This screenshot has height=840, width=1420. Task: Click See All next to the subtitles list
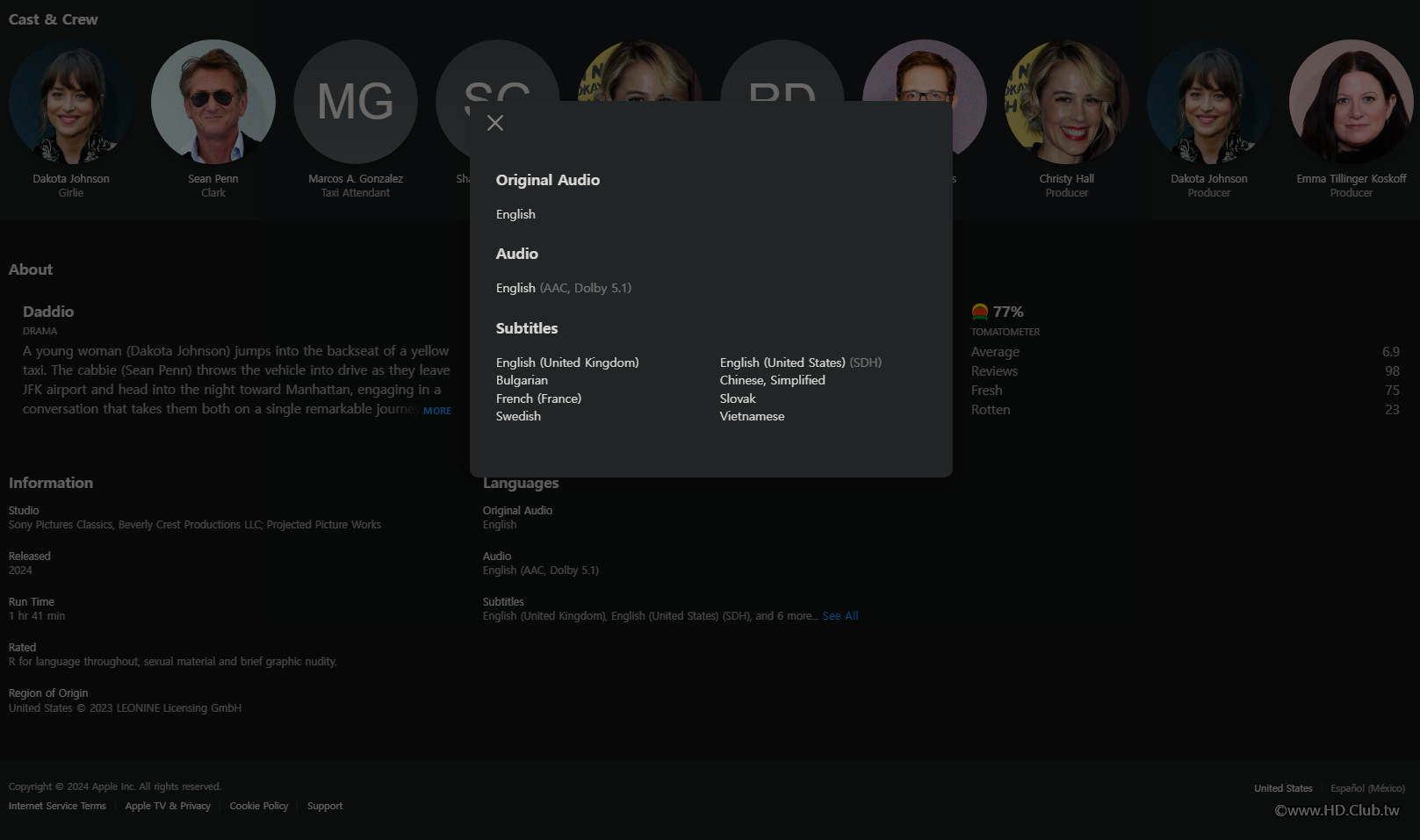(x=840, y=616)
